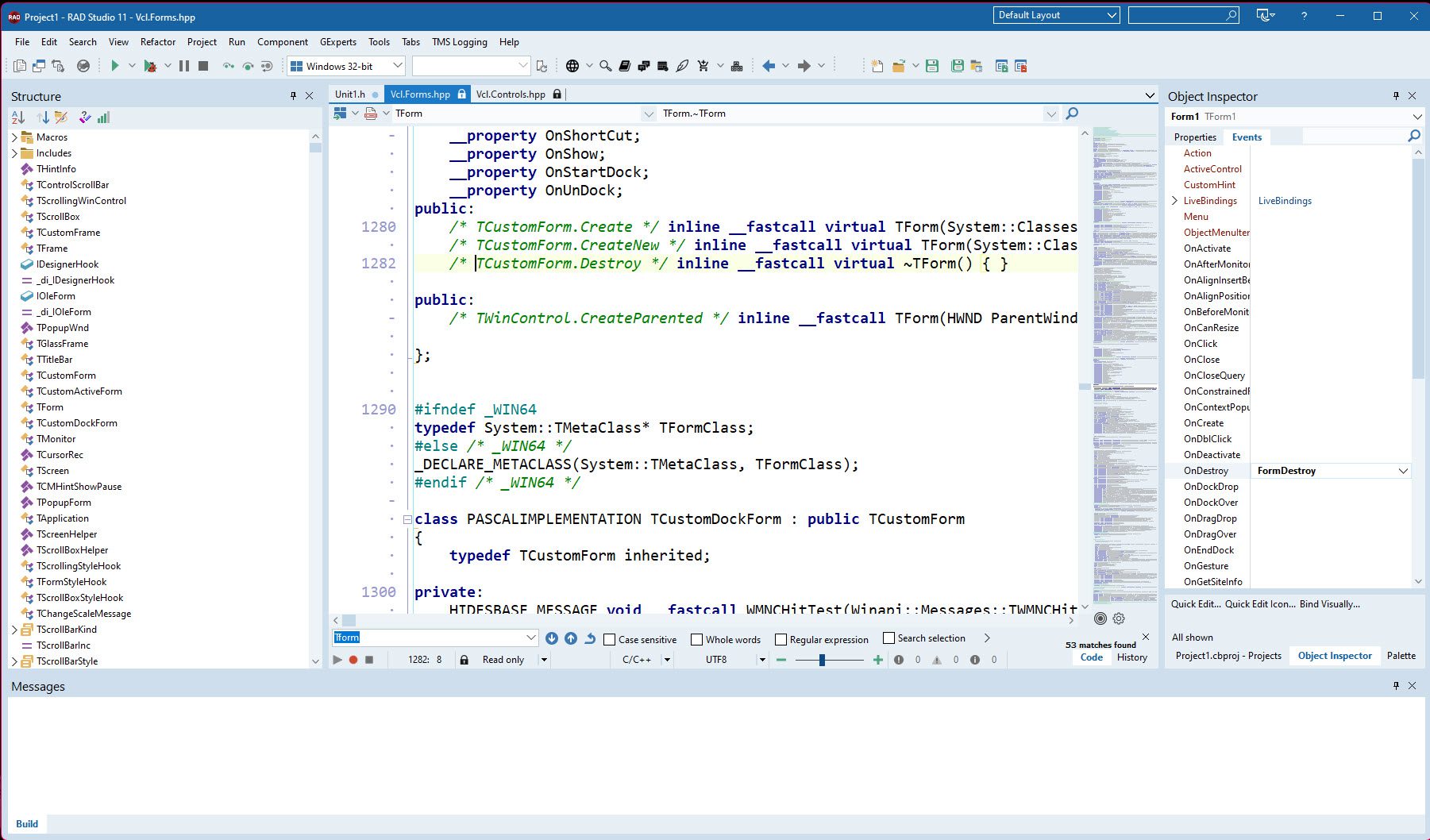Expand the Macros tree node
This screenshot has width=1430, height=840.
point(14,137)
